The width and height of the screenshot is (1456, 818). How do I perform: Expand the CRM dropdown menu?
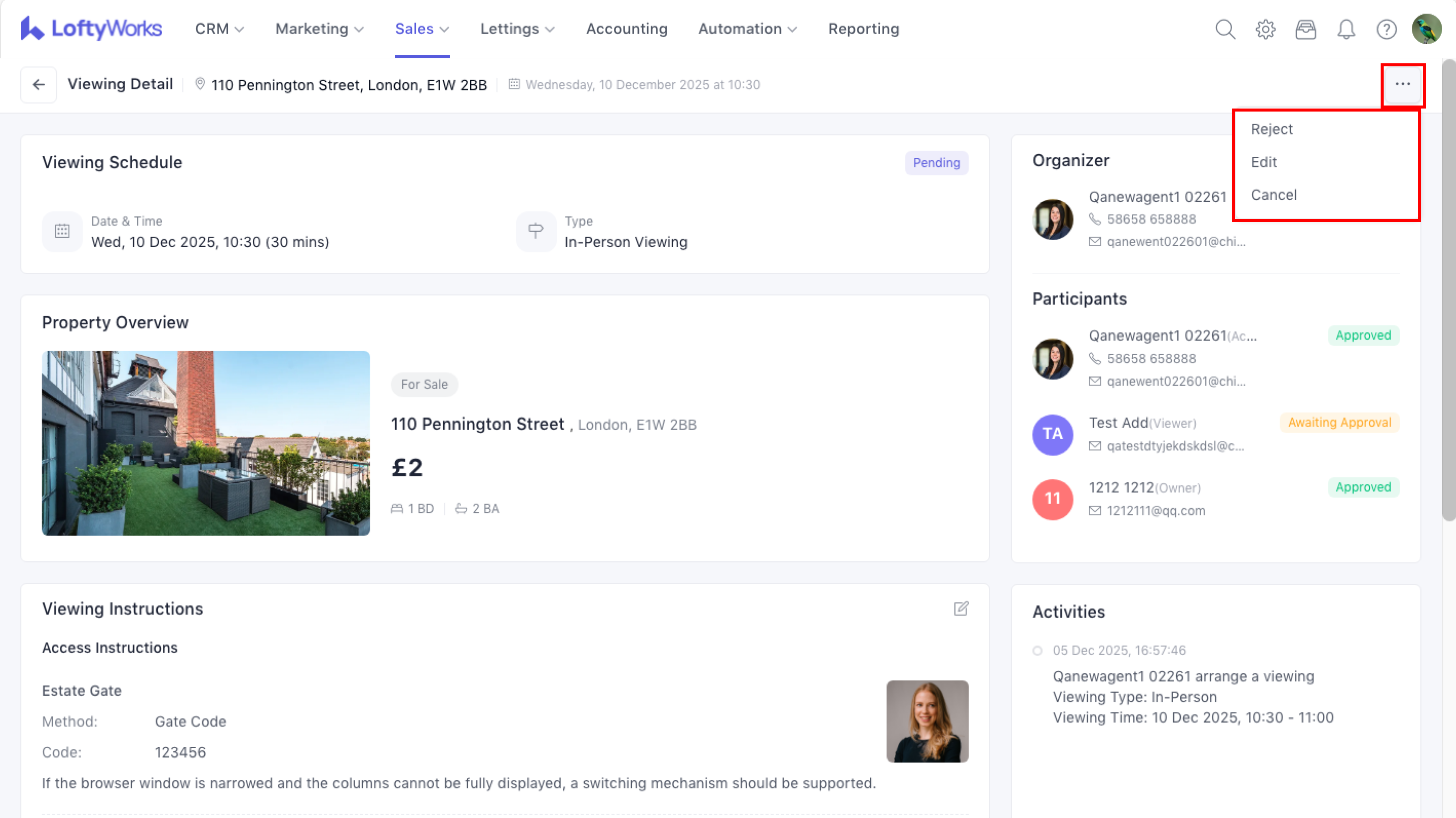click(219, 29)
